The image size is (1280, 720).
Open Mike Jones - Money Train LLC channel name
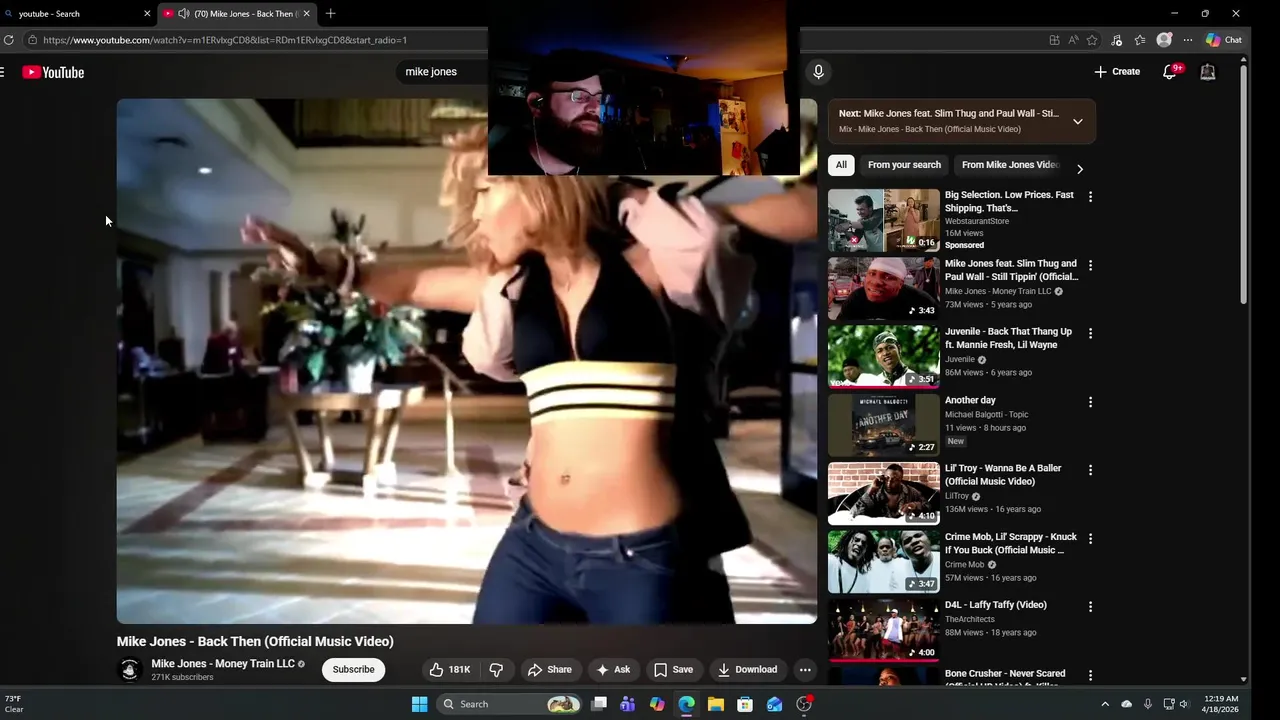[223, 664]
